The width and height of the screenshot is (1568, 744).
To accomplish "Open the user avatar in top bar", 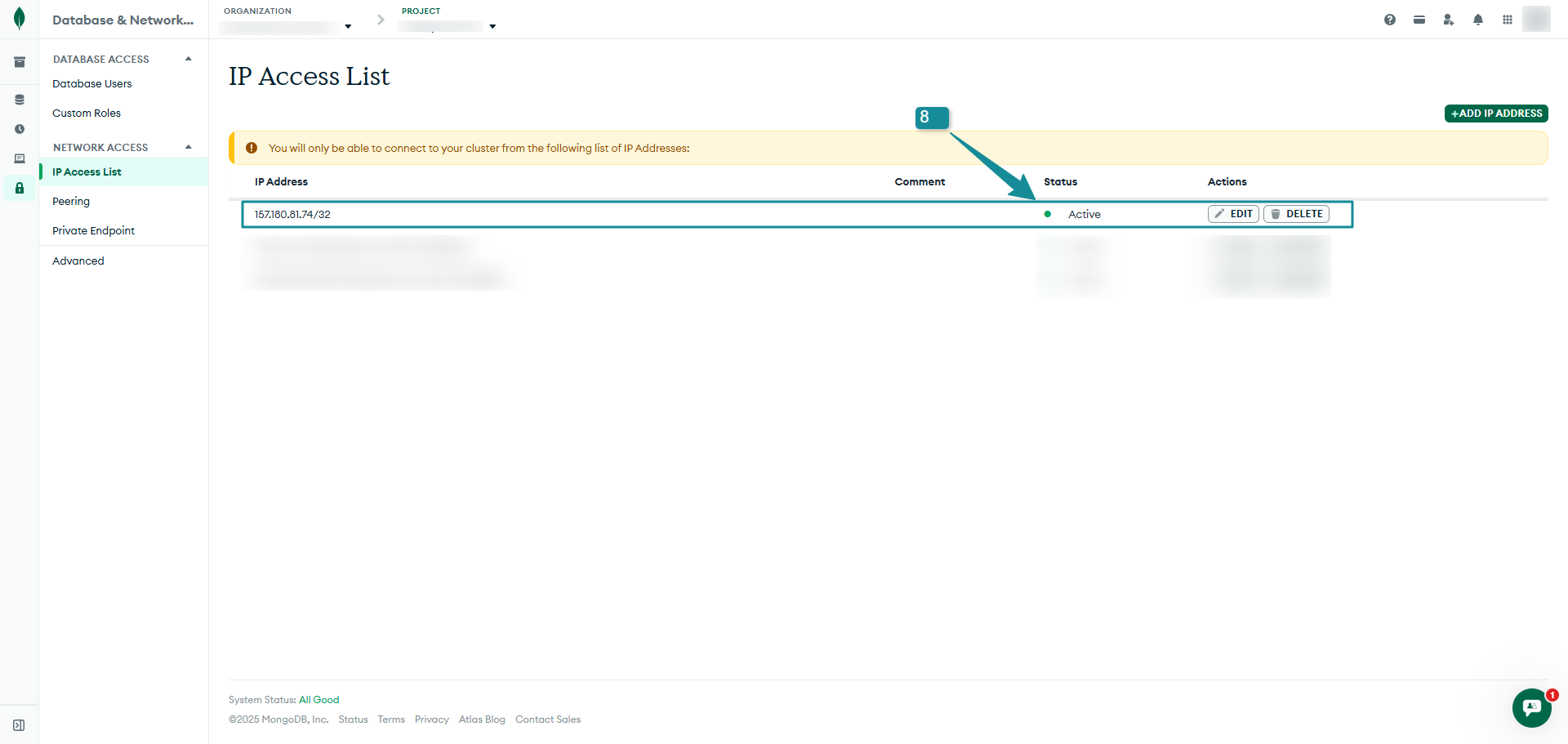I will click(1536, 19).
